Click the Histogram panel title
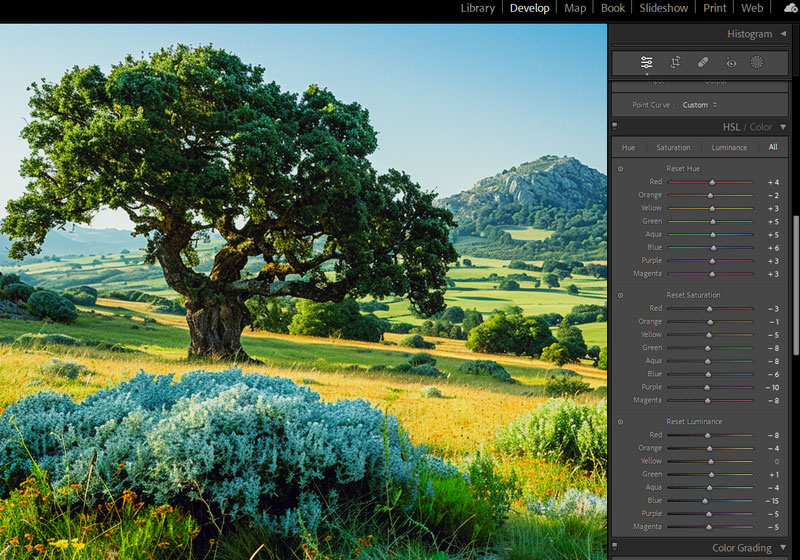 [749, 34]
